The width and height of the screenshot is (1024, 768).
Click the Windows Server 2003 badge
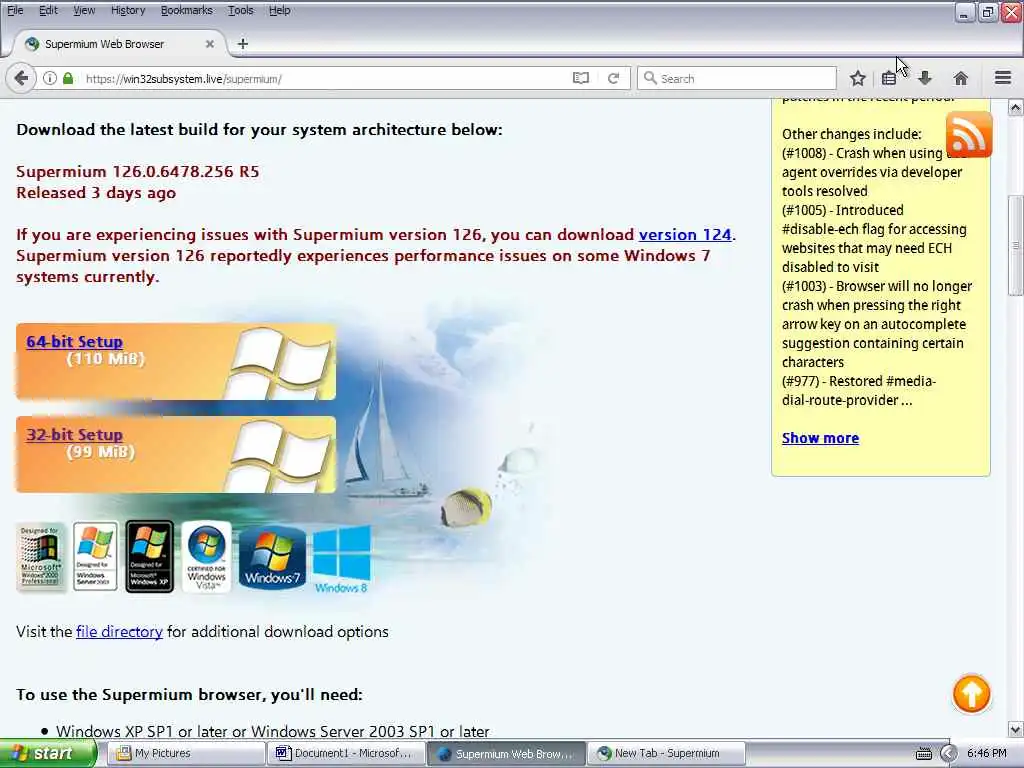[95, 556]
